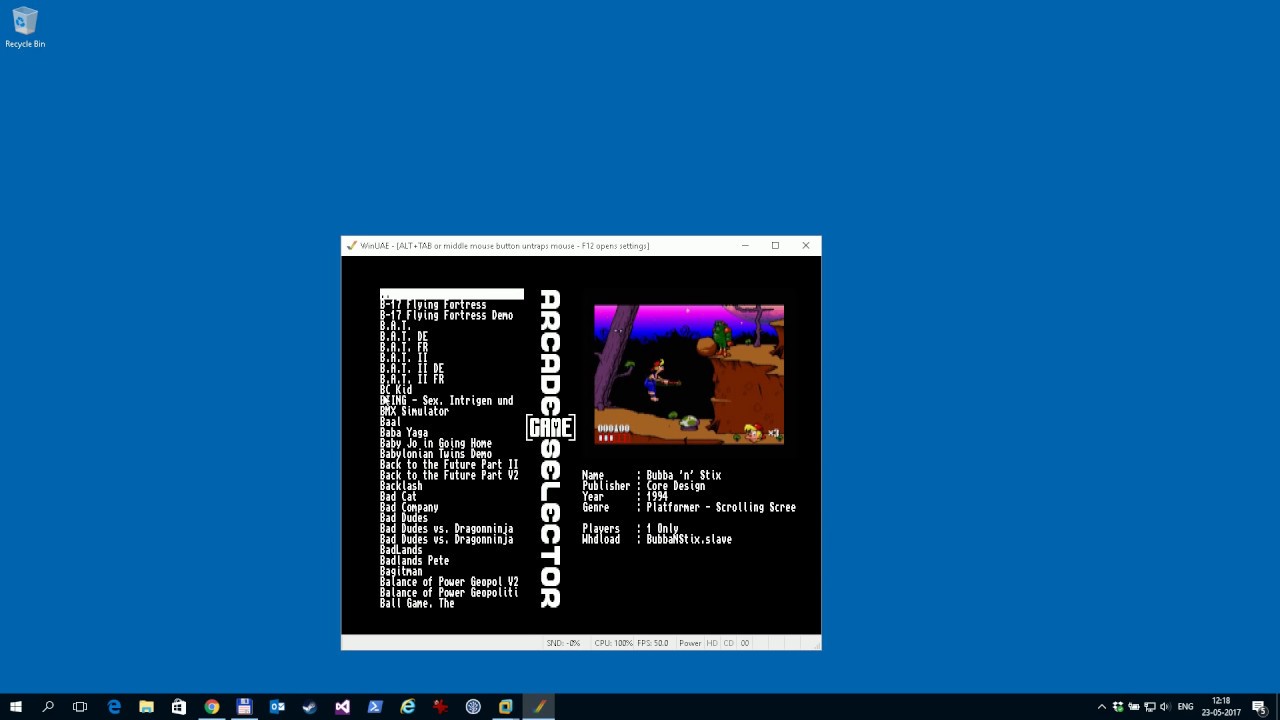
Task: Open the Action Center notifications
Action: [1259, 707]
